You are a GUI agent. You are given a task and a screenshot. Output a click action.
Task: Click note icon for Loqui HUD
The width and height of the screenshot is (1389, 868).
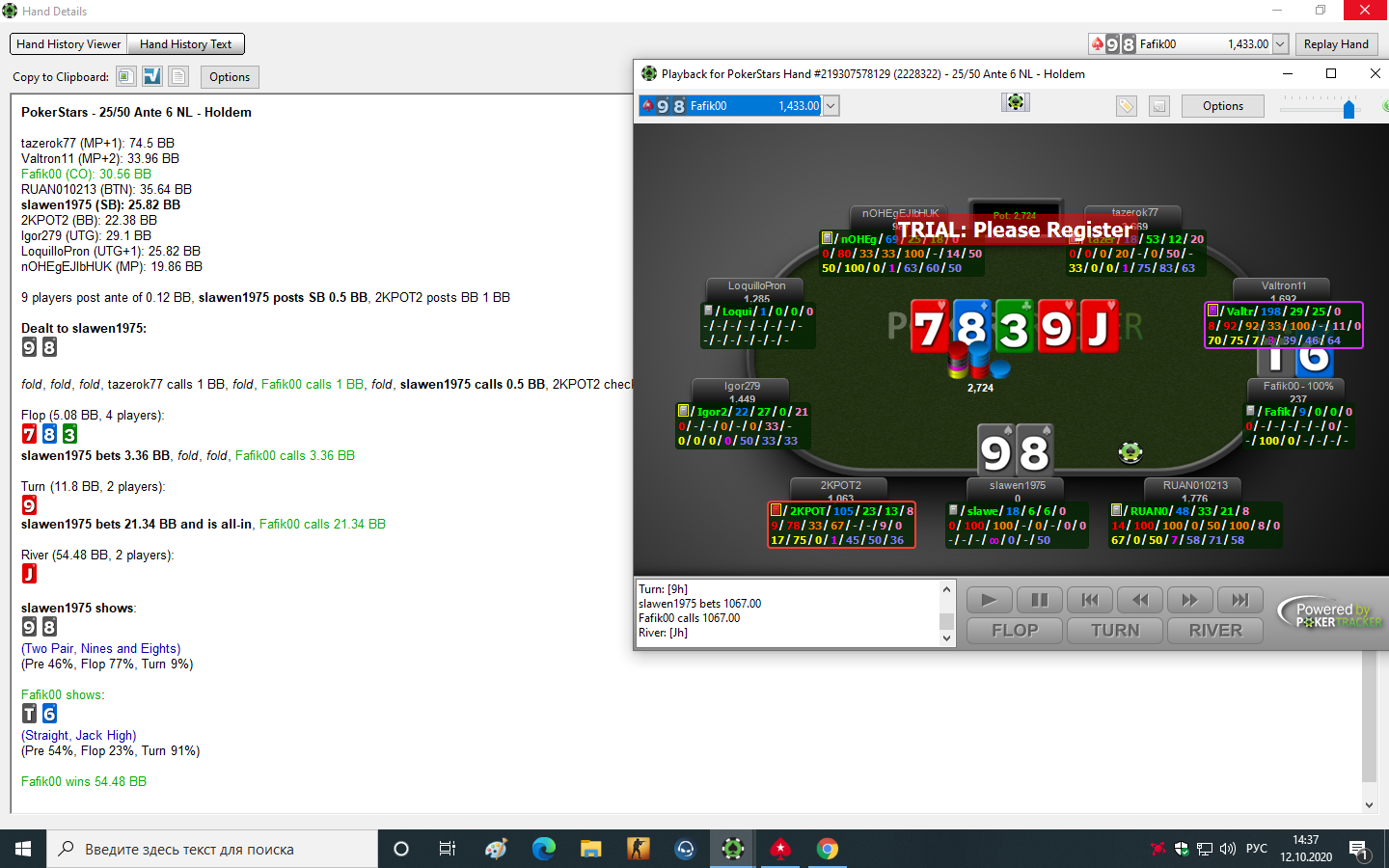tap(708, 311)
